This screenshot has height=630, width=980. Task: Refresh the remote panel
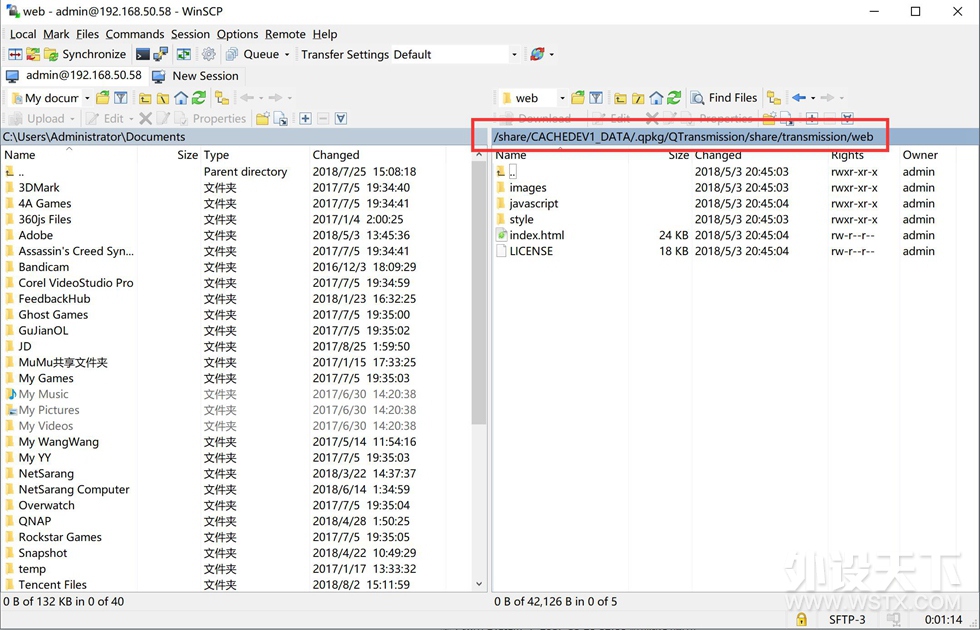tap(674, 98)
